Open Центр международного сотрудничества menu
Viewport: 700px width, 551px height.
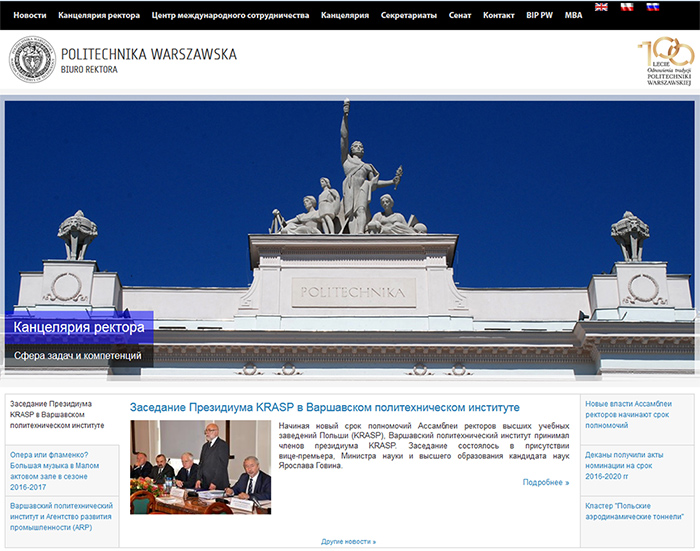pyautogui.click(x=230, y=15)
